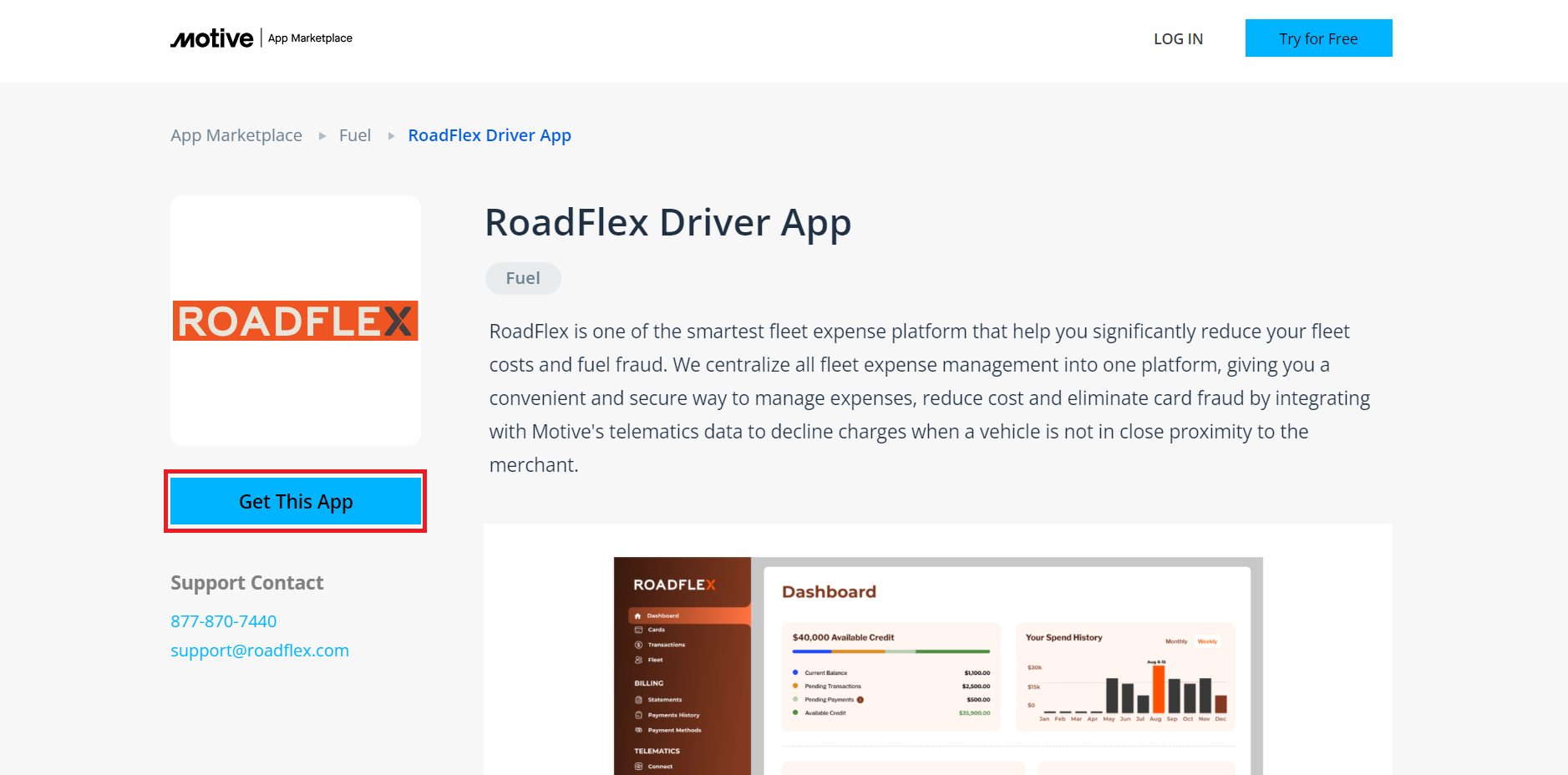This screenshot has width=1568, height=775.
Task: Select RoadFlex Driver App breadcrumb
Action: [490, 135]
